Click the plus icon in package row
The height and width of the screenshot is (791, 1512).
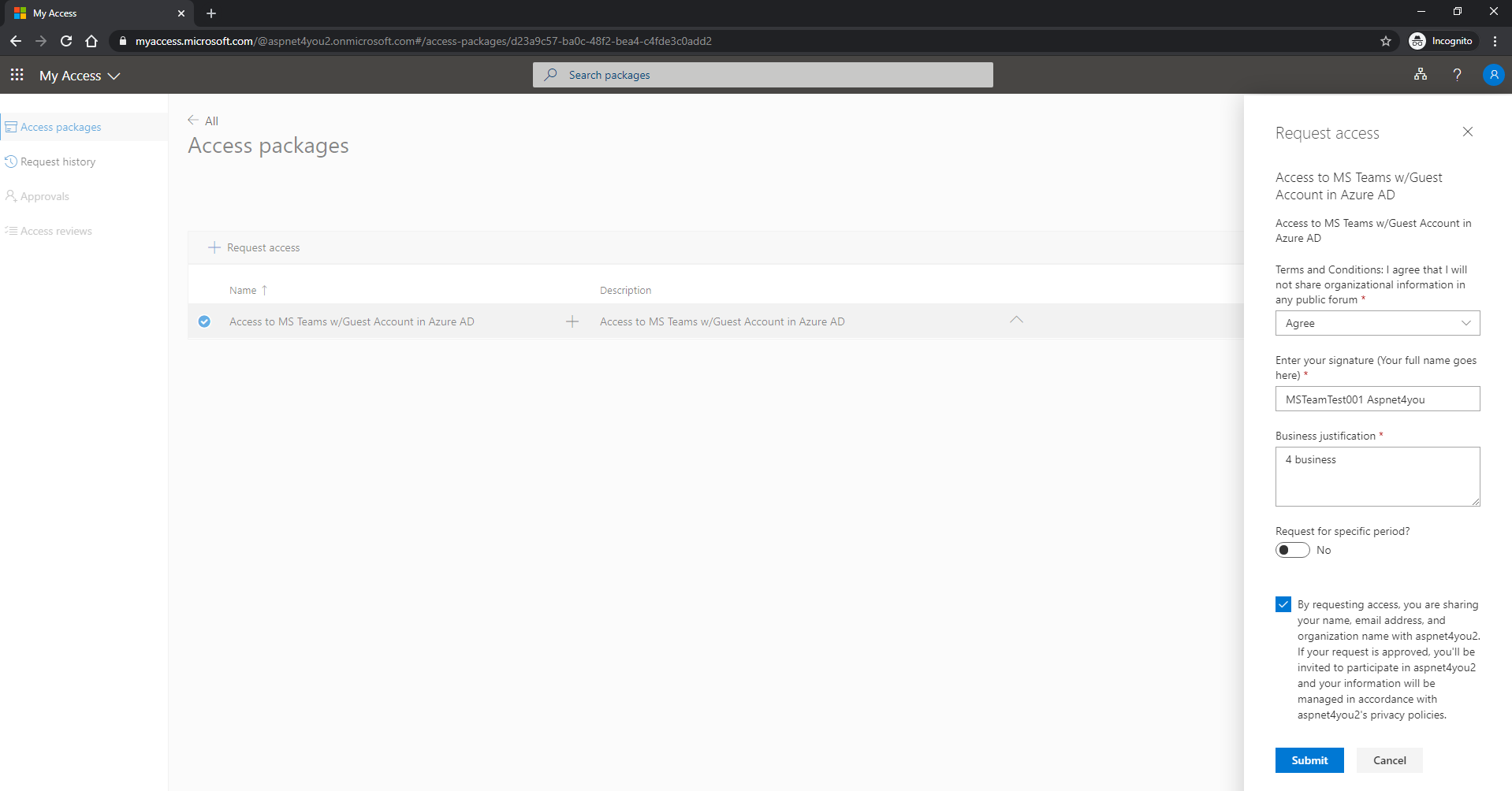[x=572, y=321]
